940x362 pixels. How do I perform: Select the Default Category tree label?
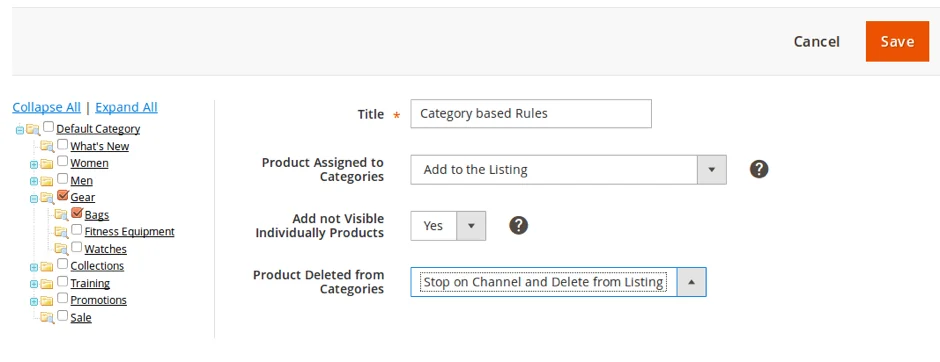(98, 129)
